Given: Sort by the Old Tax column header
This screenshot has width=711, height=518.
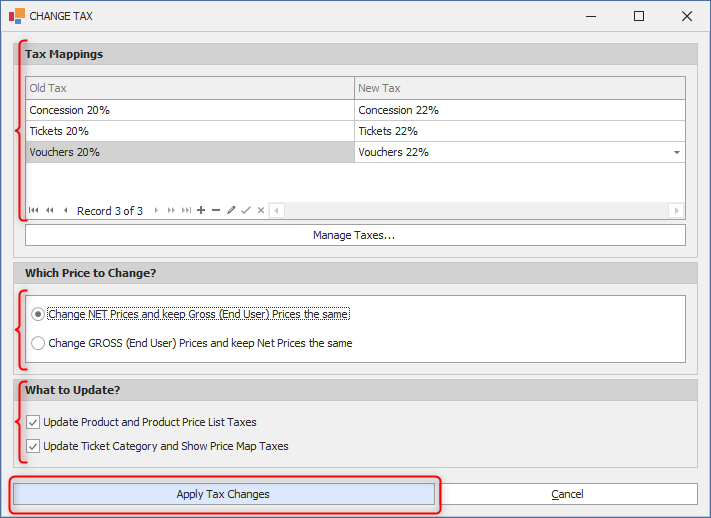Looking at the screenshot, I should 190,88.
